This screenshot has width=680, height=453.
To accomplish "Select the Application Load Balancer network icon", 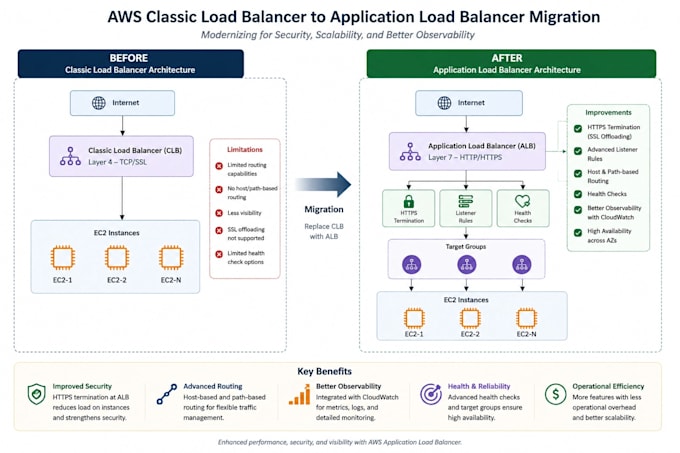I will pos(410,152).
